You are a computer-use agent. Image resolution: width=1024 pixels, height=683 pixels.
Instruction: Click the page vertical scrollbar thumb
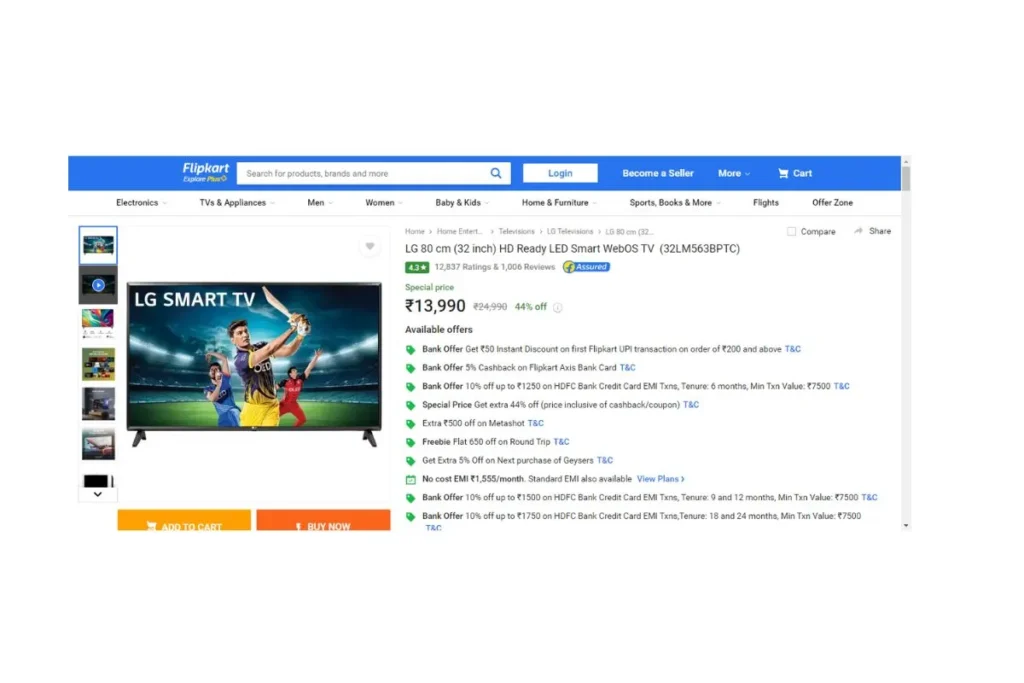[x=906, y=177]
